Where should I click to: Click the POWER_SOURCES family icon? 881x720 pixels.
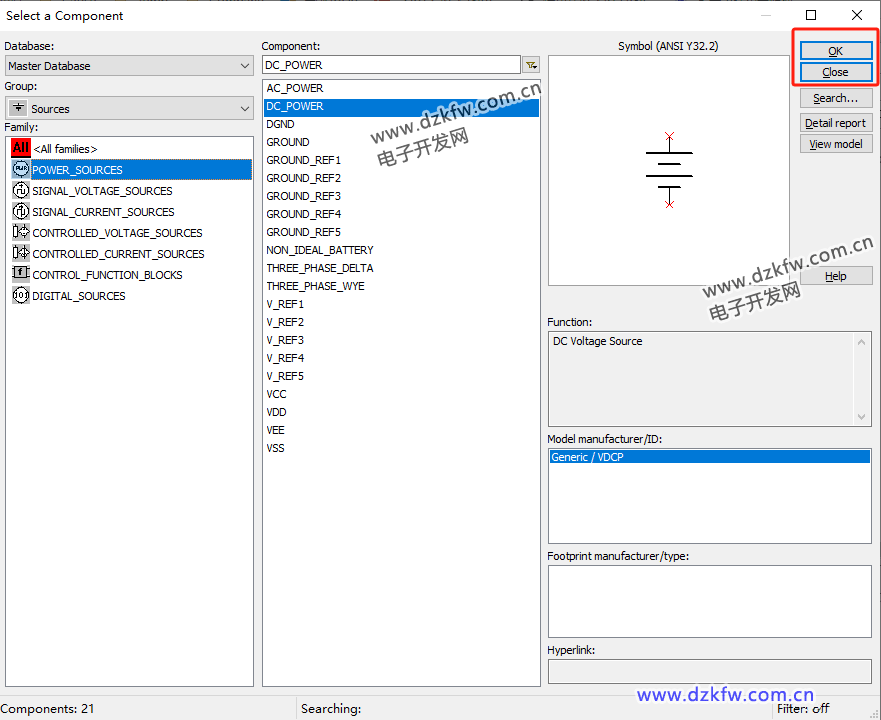[20, 169]
